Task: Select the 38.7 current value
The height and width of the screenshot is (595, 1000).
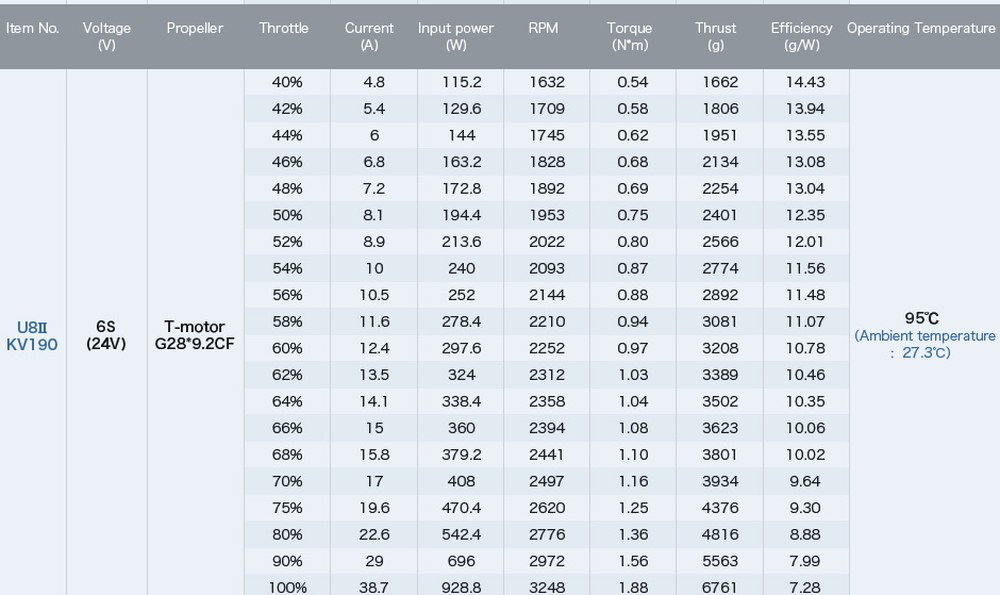Action: click(x=374, y=587)
